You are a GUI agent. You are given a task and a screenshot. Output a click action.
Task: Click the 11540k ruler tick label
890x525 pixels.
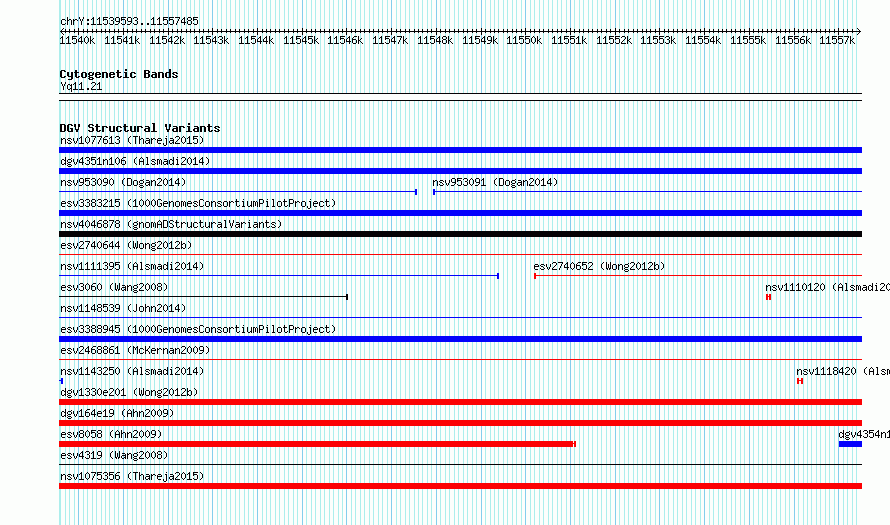click(x=77, y=40)
